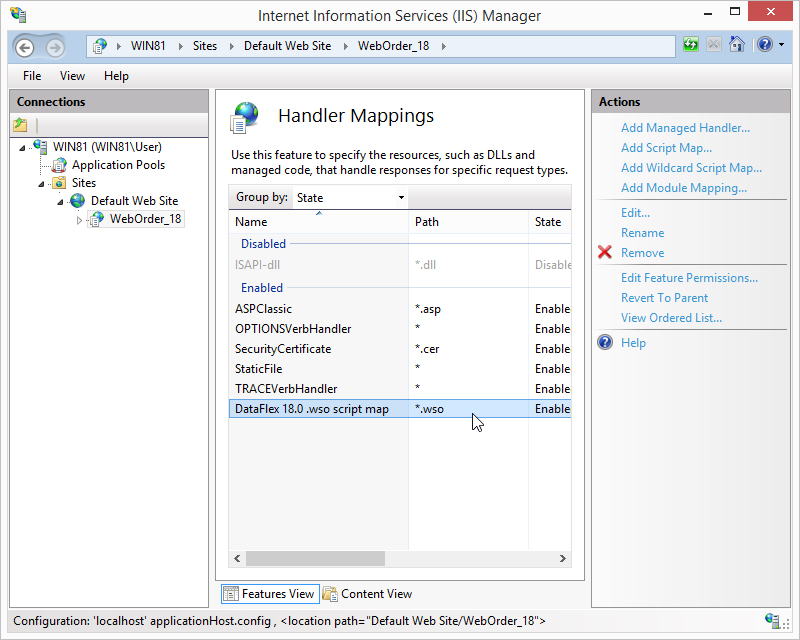Viewport: 800px width, 640px height.
Task: Click the Features View tab icon
Action: [231, 594]
